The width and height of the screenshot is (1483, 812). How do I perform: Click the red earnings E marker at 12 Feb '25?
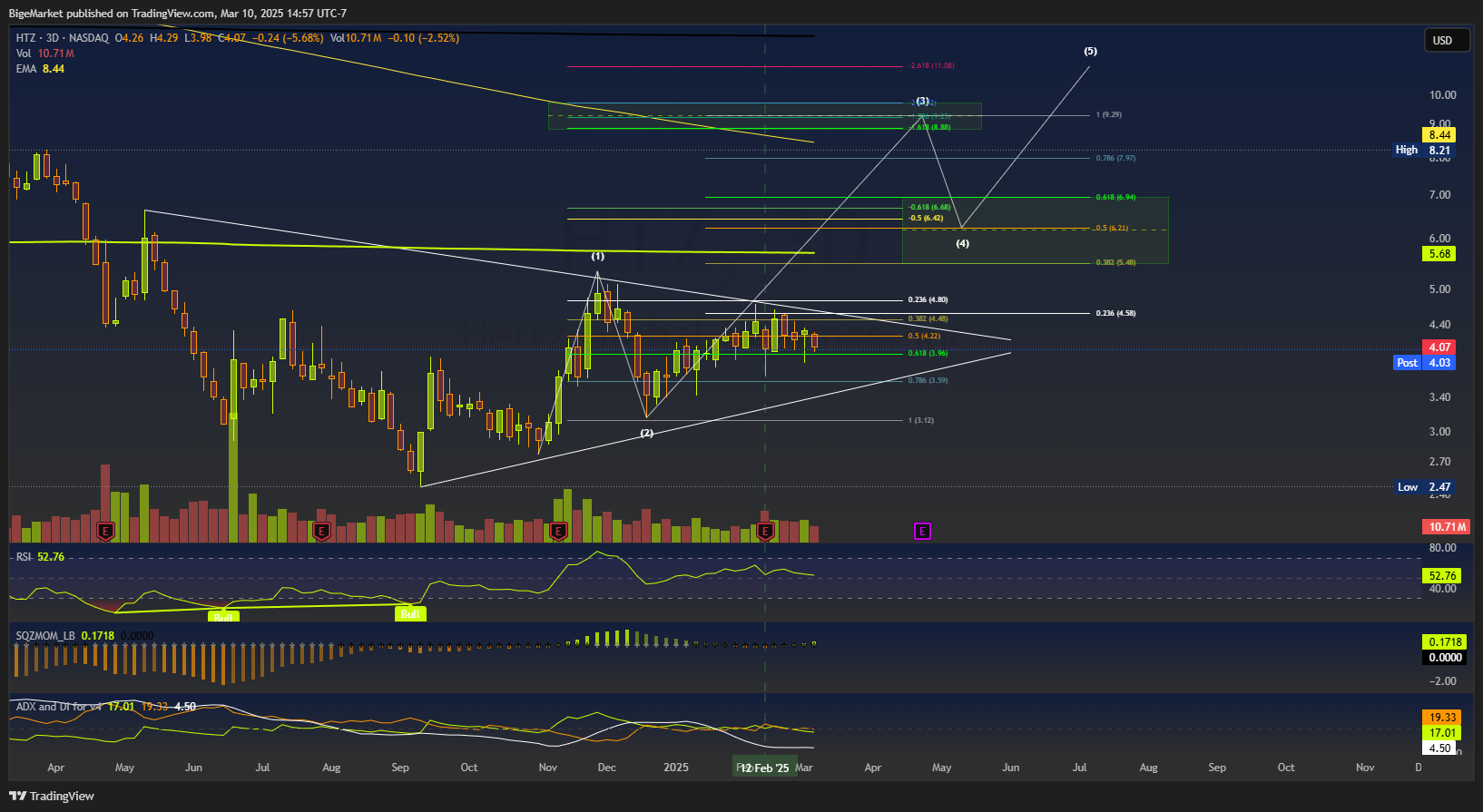tap(766, 532)
